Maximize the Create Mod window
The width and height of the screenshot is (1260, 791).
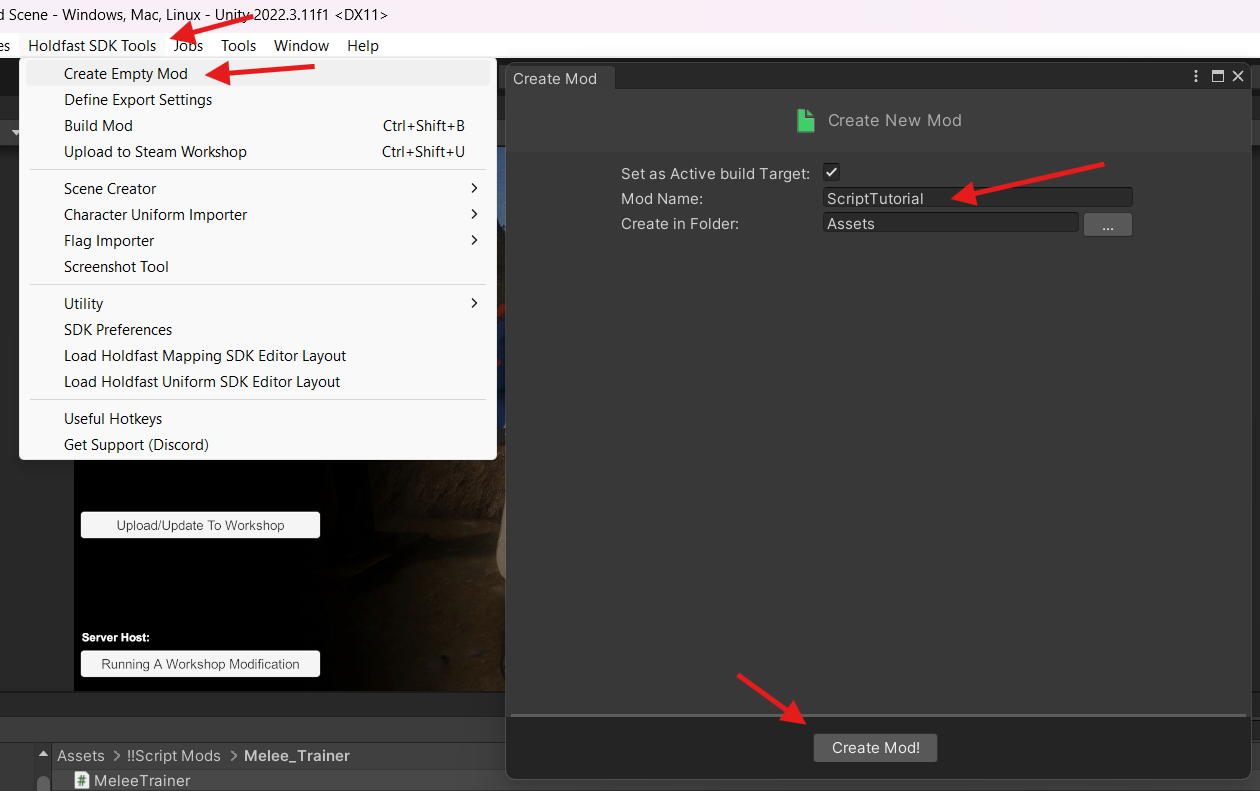[1218, 77]
